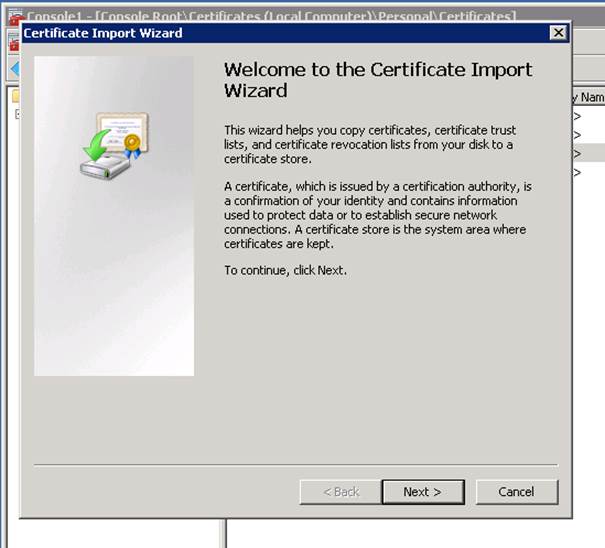Click the paragraph about the certification authority
This screenshot has width=605, height=548.
click(375, 215)
